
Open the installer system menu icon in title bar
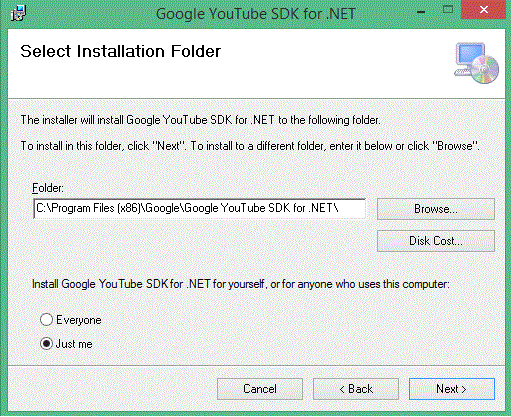point(18,13)
